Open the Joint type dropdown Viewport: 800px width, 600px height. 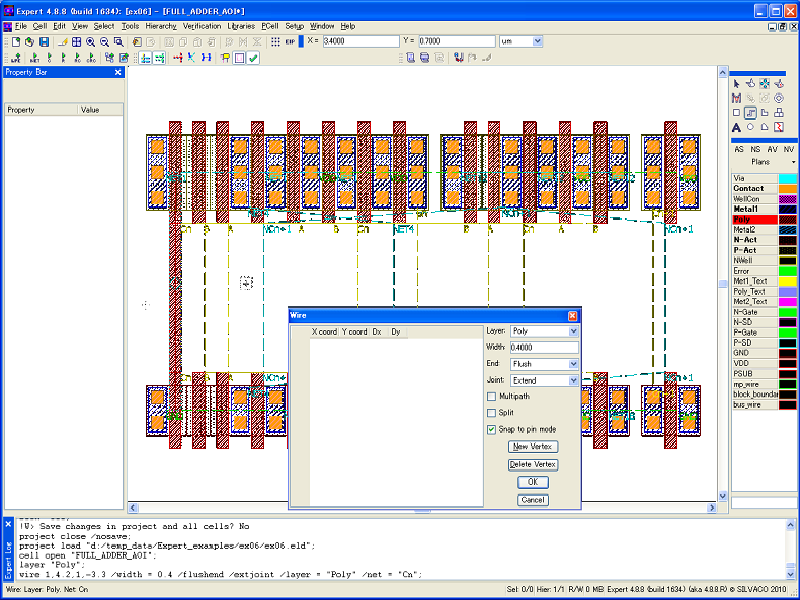[573, 381]
